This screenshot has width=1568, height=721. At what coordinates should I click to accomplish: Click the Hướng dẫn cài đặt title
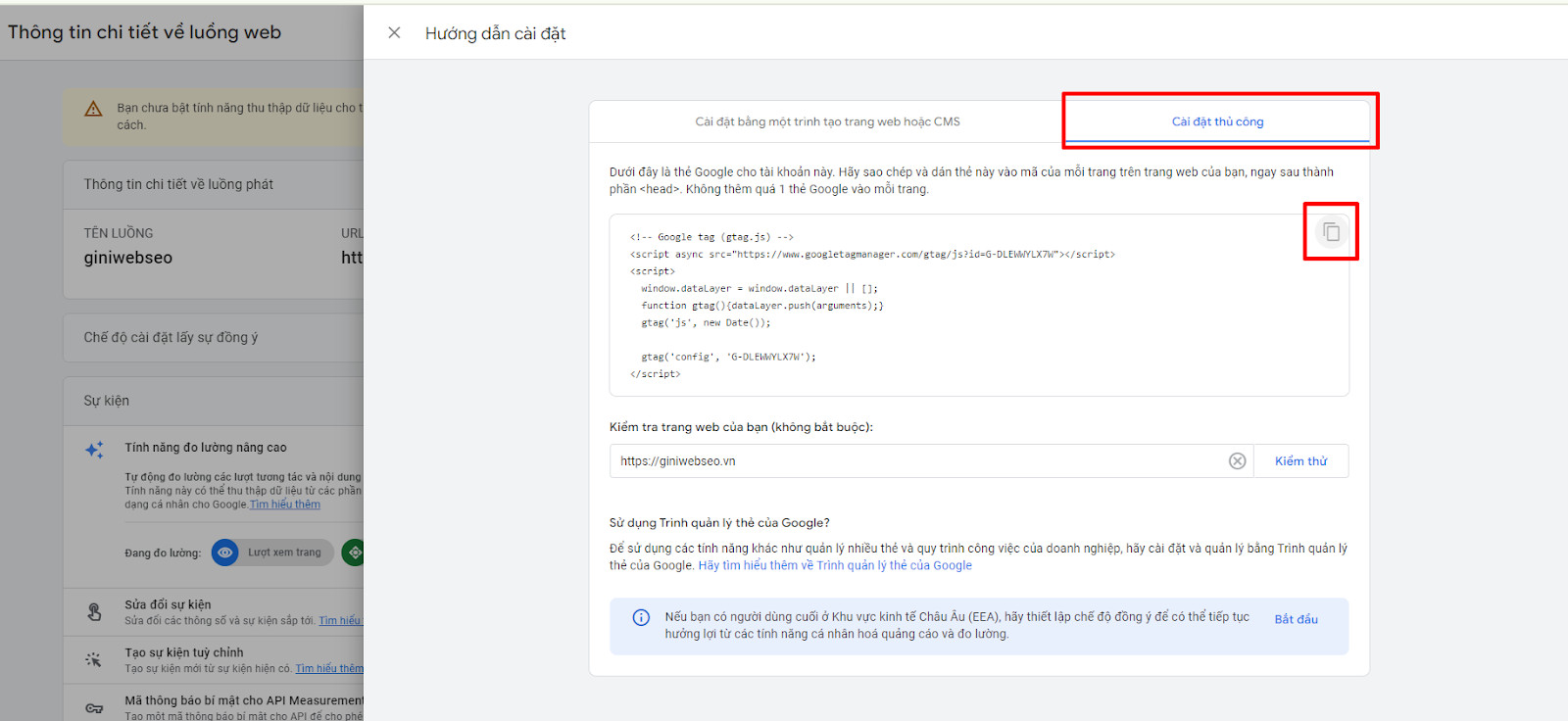coord(496,33)
